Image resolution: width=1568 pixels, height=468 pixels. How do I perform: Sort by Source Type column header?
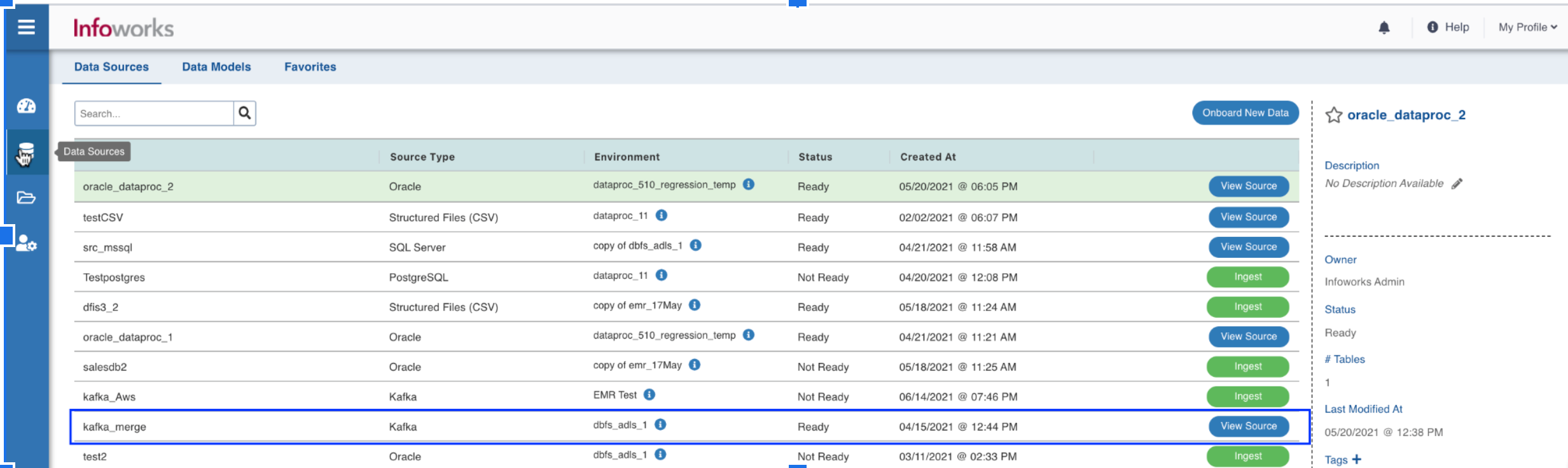coord(422,157)
